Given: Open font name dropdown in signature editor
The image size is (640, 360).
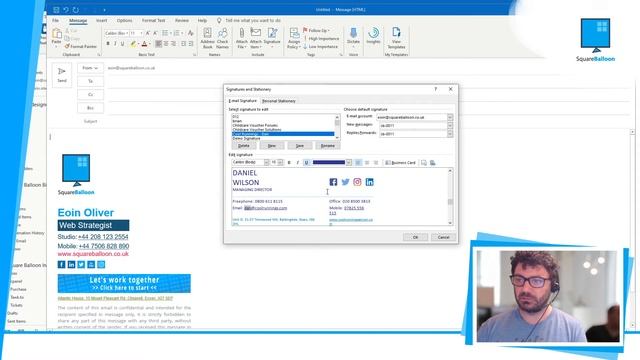Looking at the screenshot, I should click(266, 162).
